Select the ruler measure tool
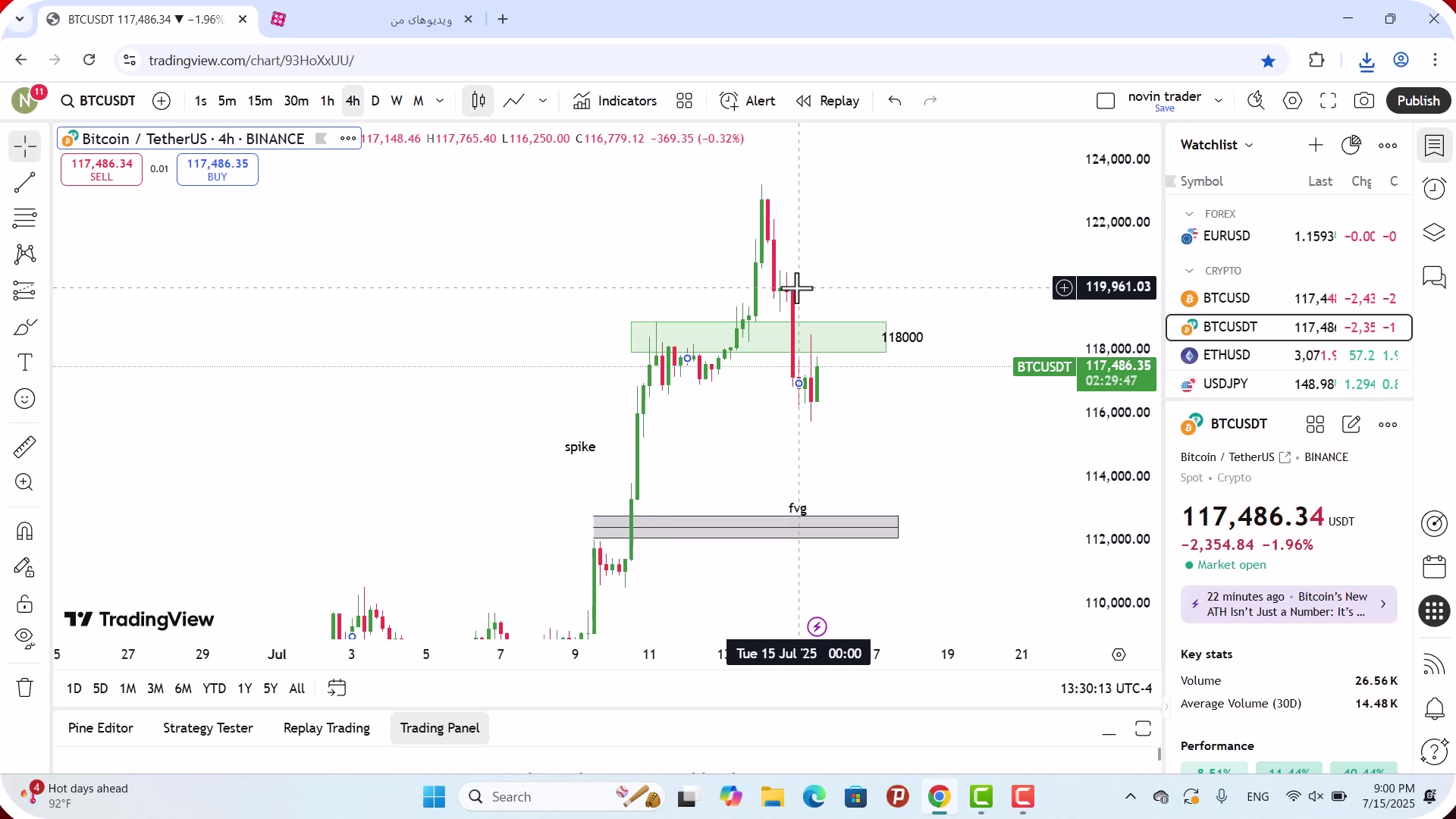 25,447
